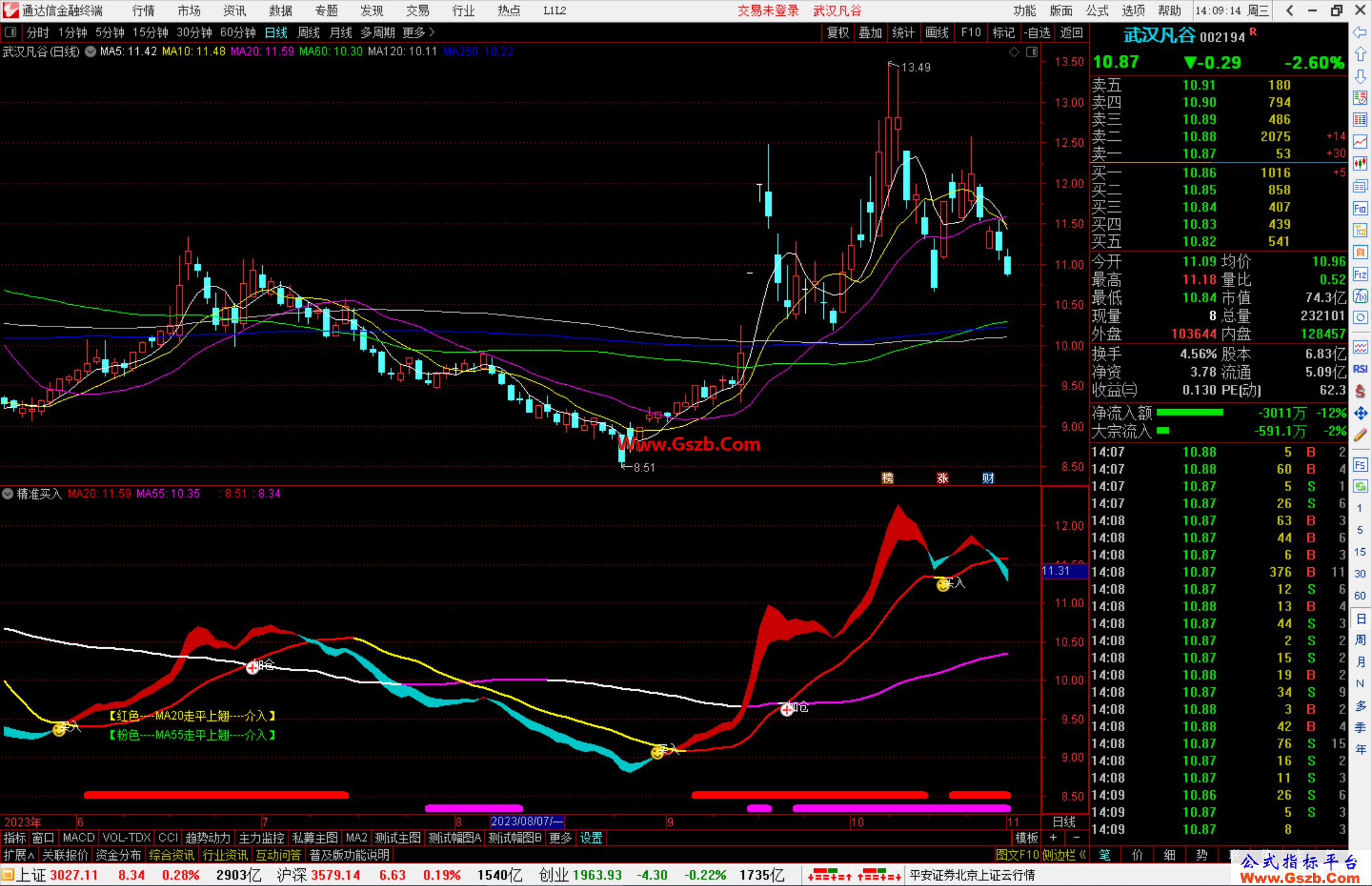Open the F12 trading sidebar icon

click(x=1360, y=274)
